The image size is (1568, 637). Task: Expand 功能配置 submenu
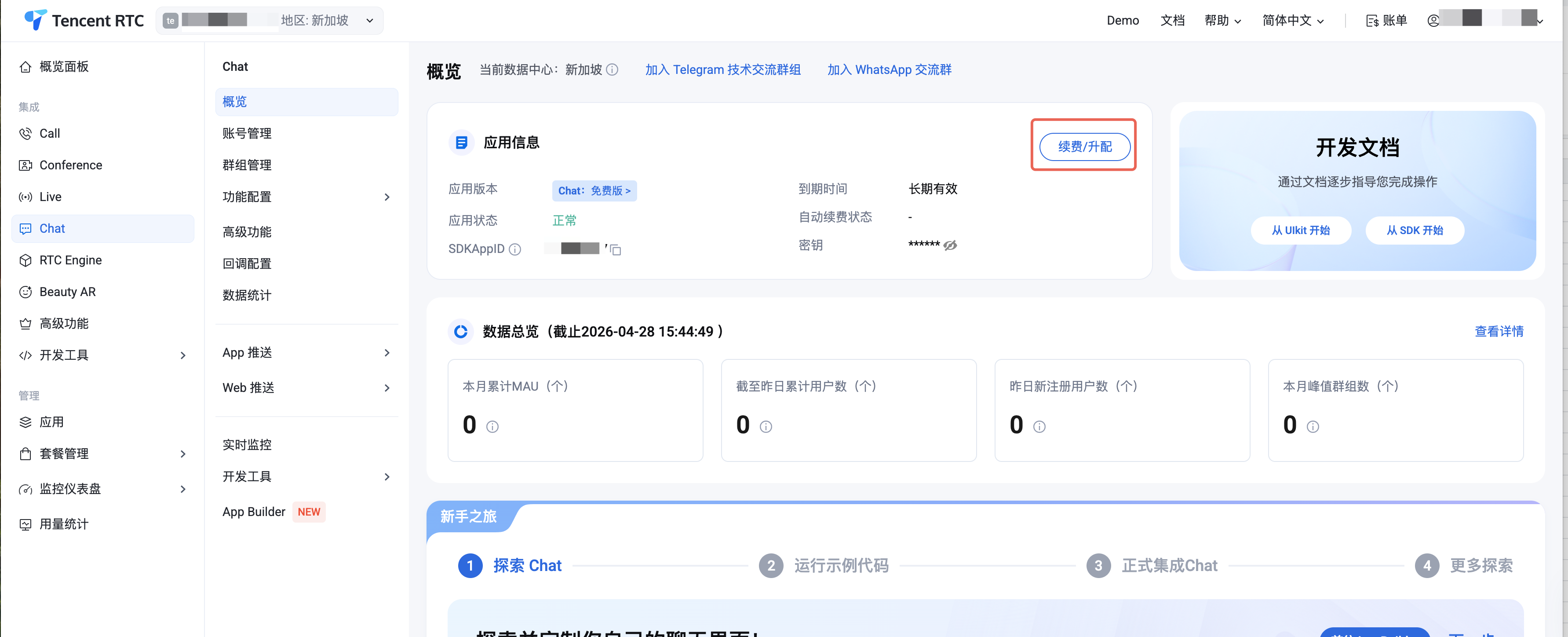pos(307,197)
